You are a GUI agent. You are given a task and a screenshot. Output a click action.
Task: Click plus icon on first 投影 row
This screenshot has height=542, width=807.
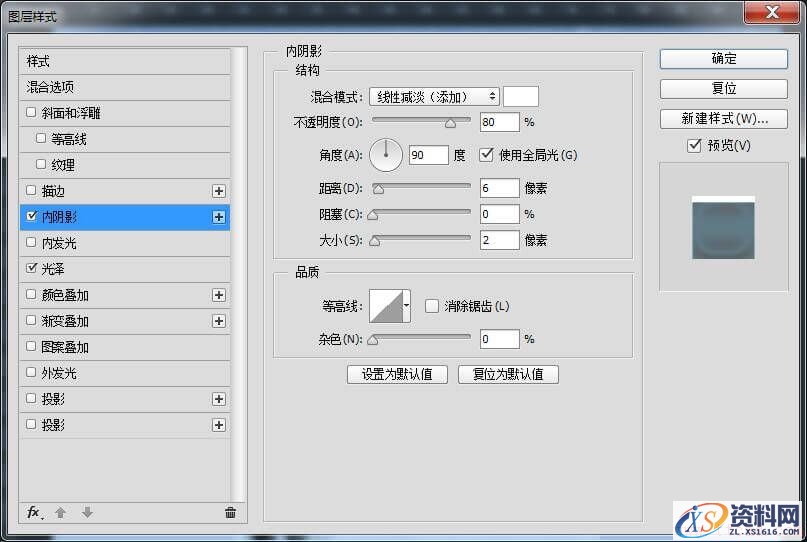click(x=219, y=399)
